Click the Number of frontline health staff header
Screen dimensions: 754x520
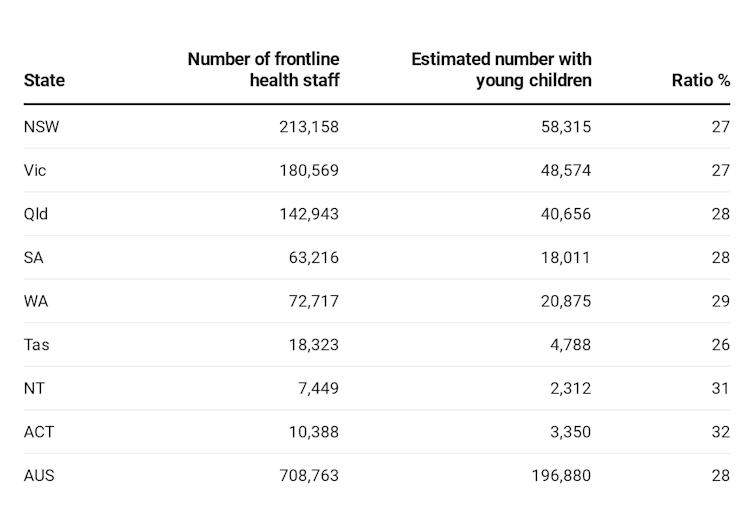[x=263, y=69]
